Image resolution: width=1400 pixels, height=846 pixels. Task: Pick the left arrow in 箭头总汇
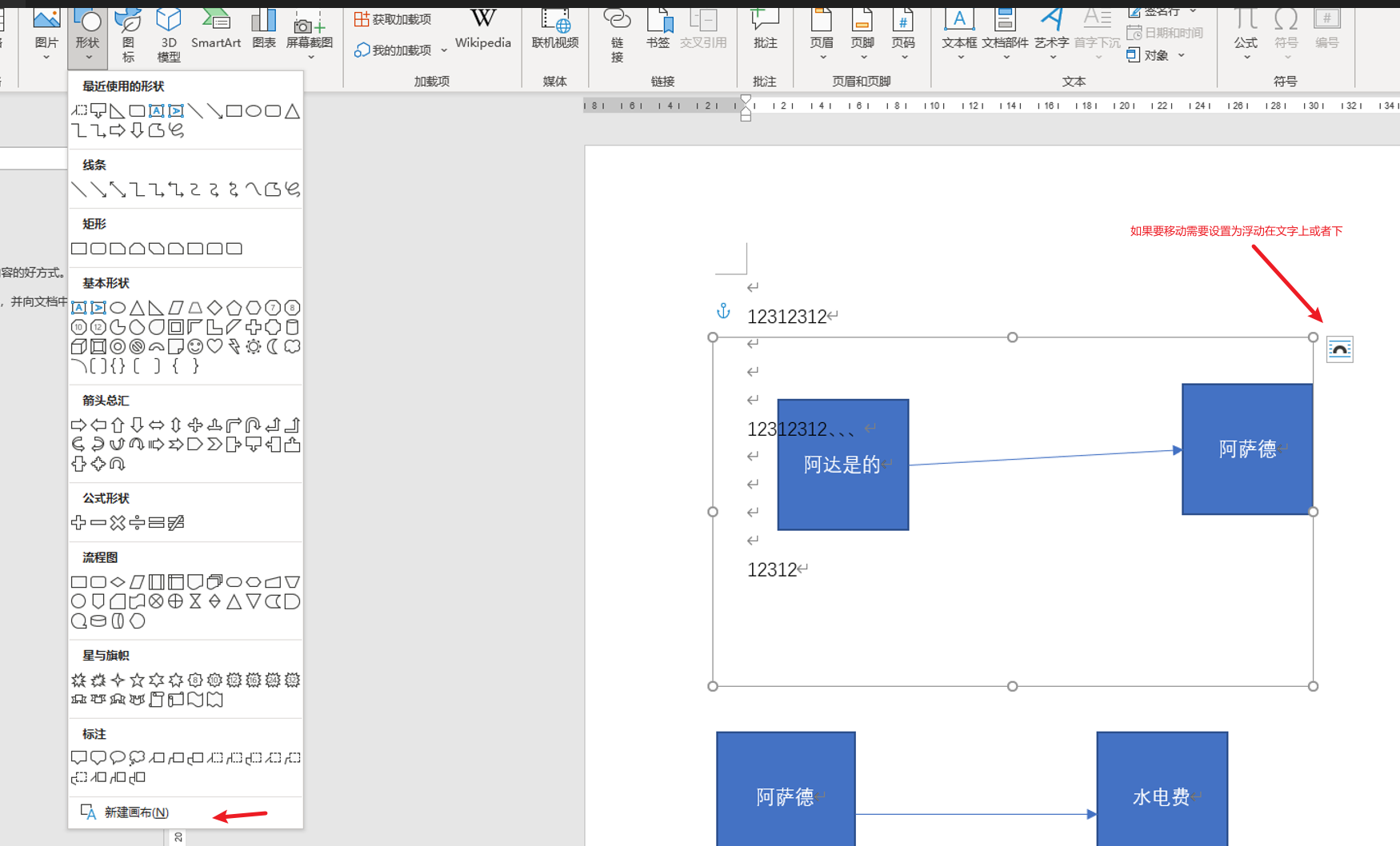tap(98, 425)
